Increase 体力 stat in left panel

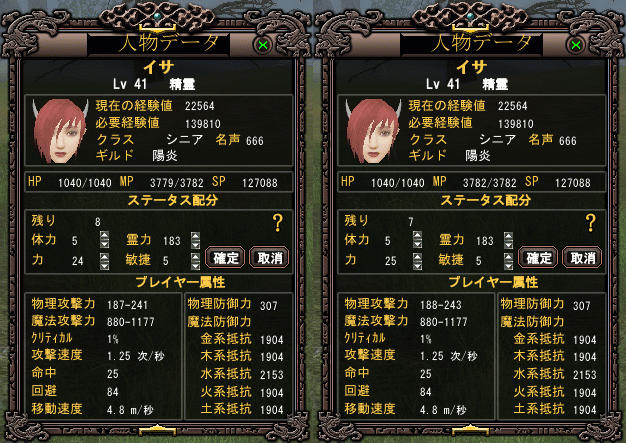105,235
